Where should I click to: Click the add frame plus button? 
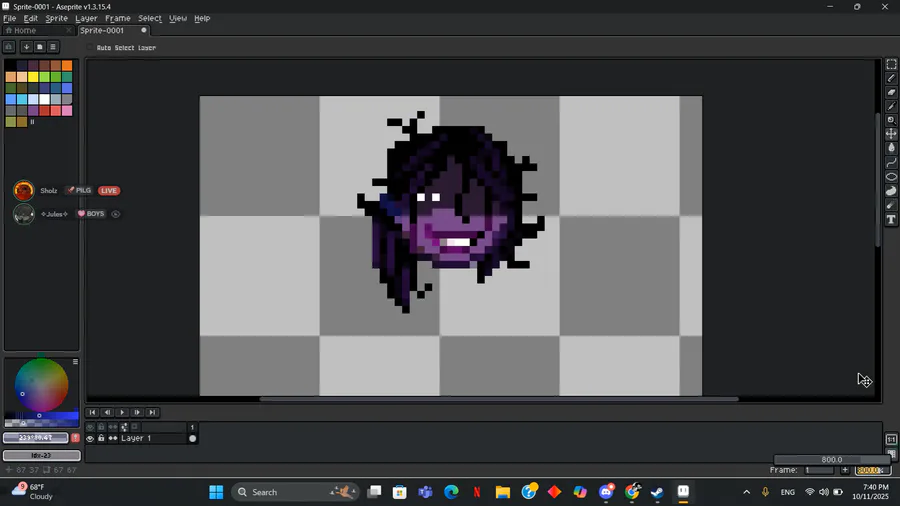click(x=845, y=470)
